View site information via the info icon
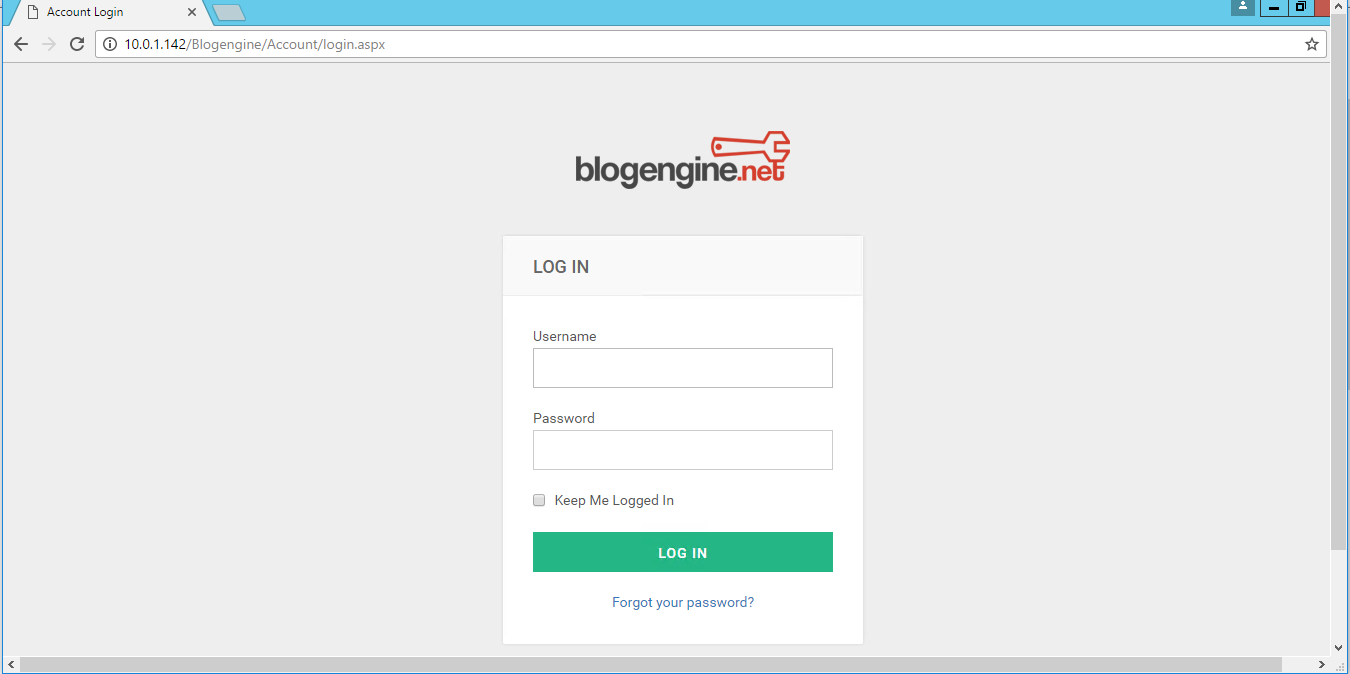1350x674 pixels. tap(110, 44)
